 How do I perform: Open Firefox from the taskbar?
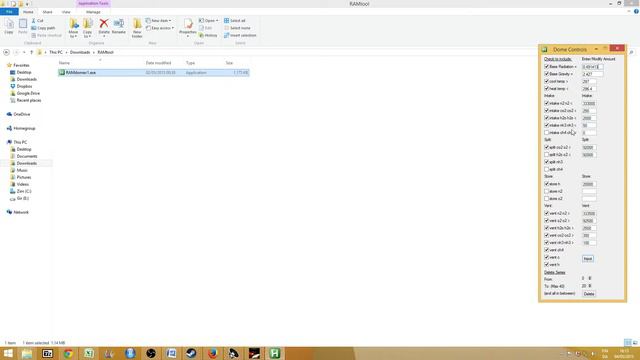pyautogui.click(x=213, y=353)
